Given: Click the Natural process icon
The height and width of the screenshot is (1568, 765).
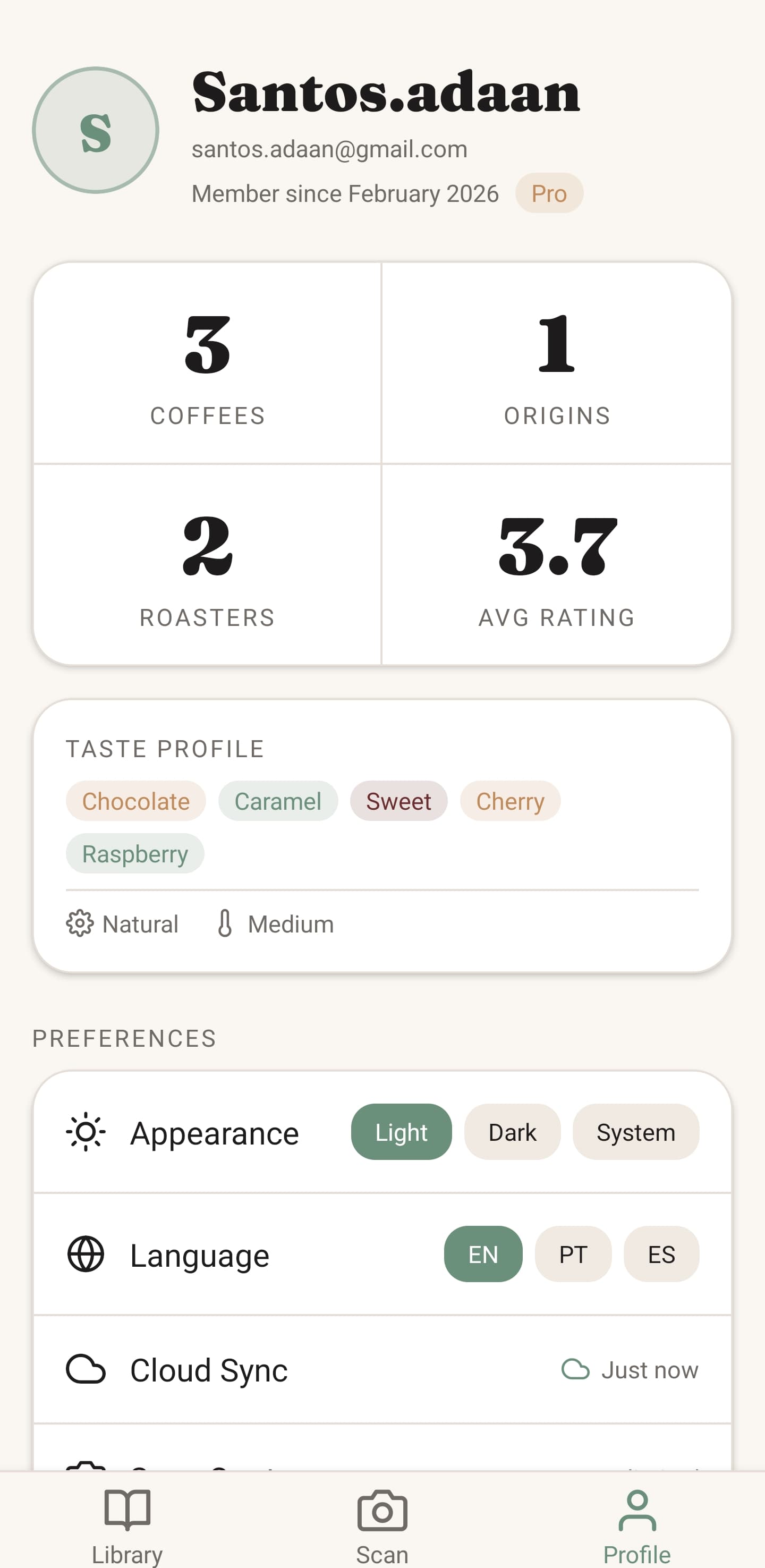Looking at the screenshot, I should (x=80, y=923).
